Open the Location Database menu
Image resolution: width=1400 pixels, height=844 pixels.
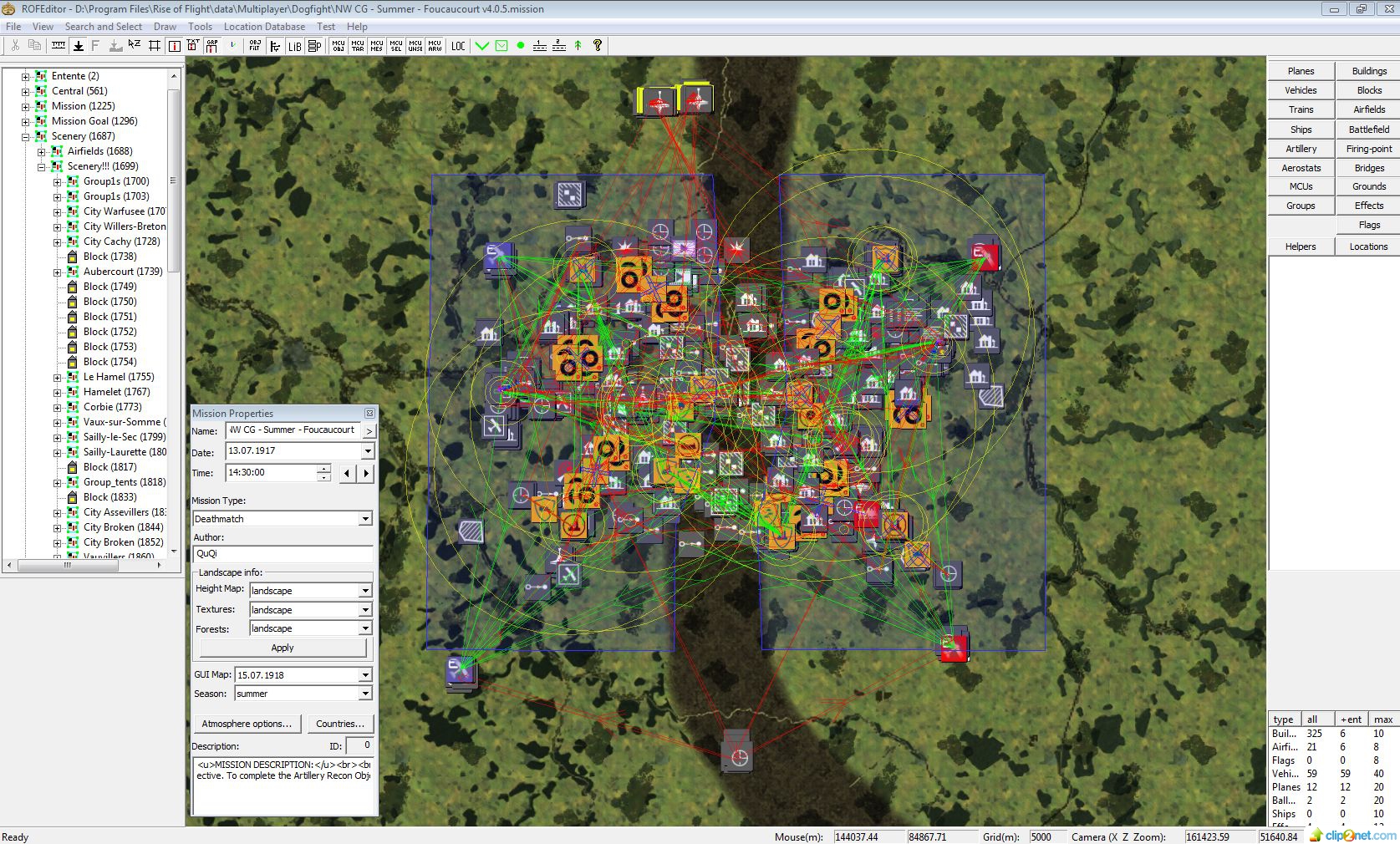[264, 27]
